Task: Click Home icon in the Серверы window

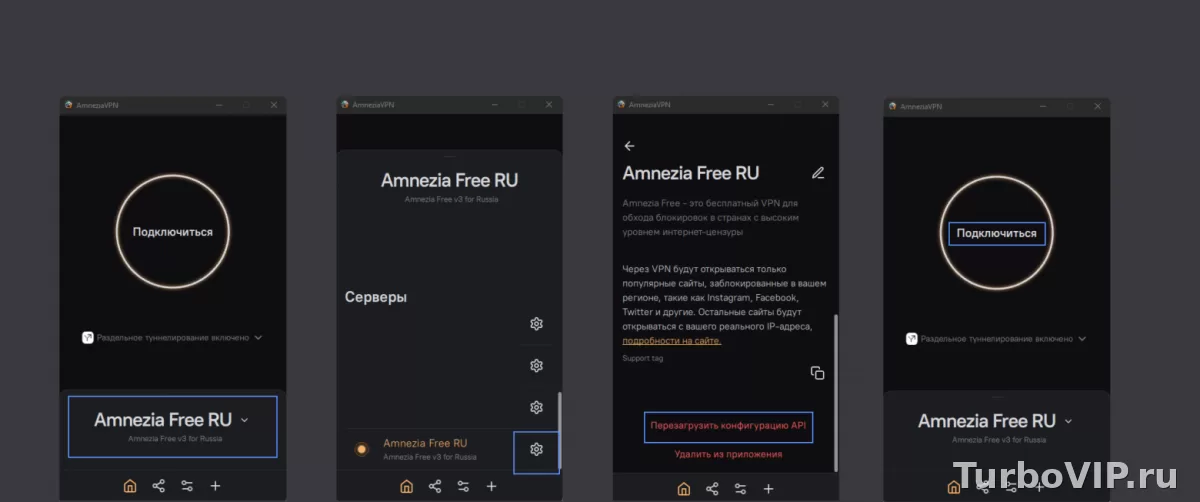Action: point(406,486)
